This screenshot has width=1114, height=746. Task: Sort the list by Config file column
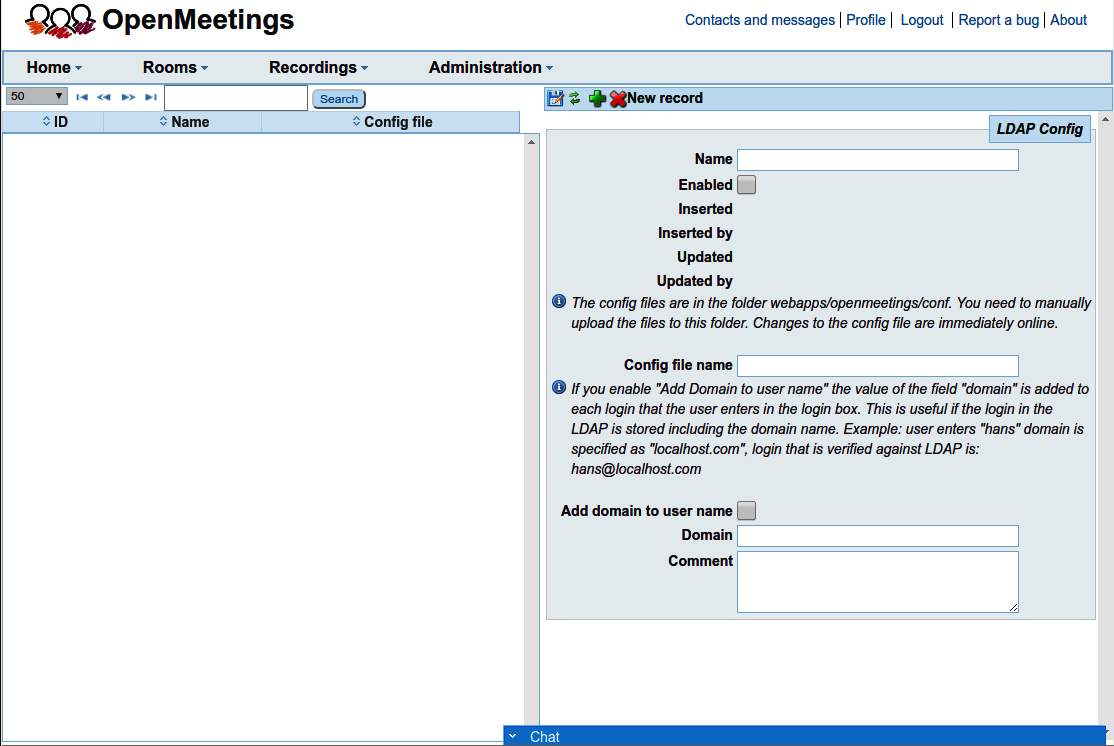tap(391, 122)
